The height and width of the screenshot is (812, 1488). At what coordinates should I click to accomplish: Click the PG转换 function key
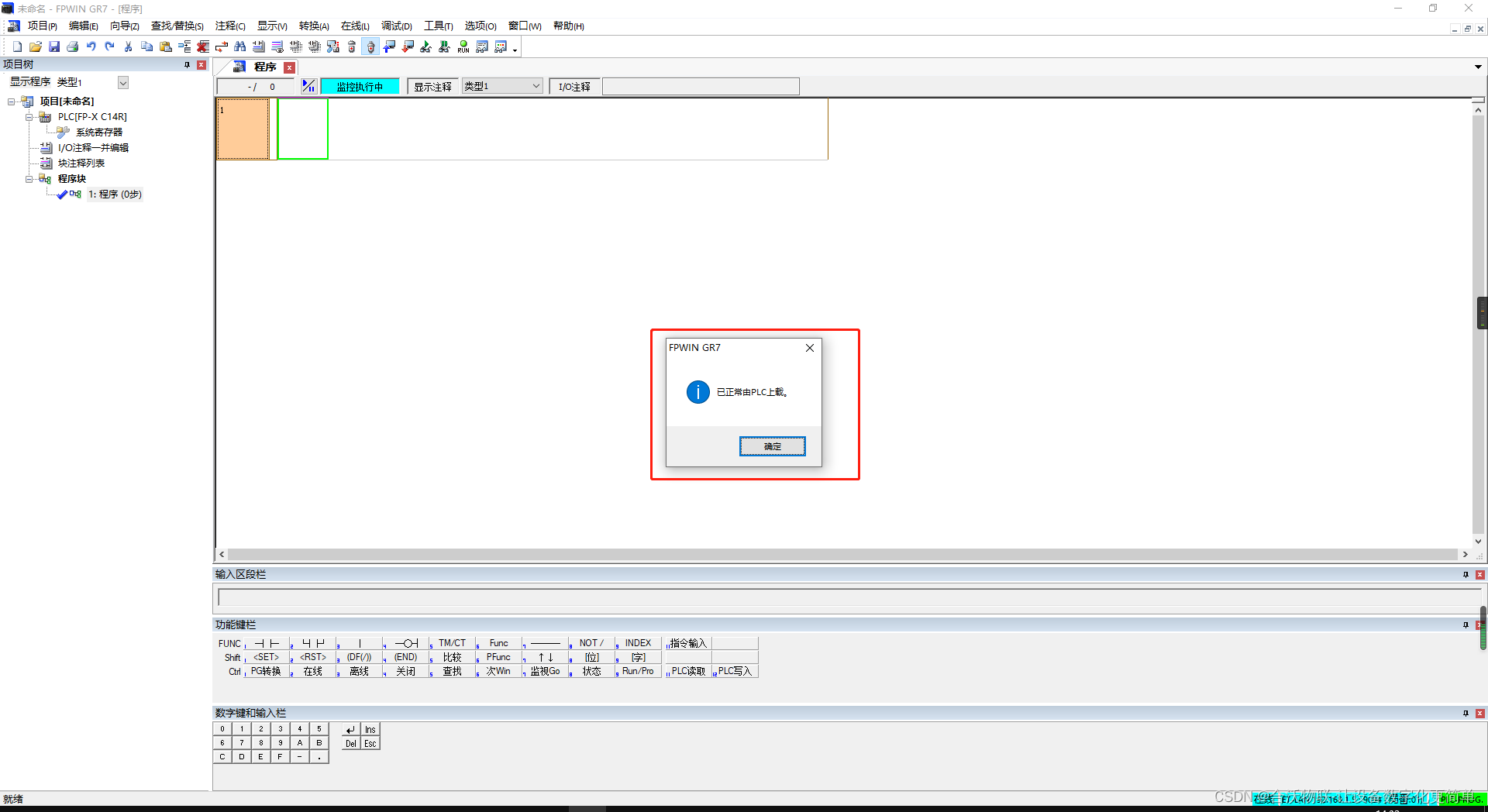267,671
